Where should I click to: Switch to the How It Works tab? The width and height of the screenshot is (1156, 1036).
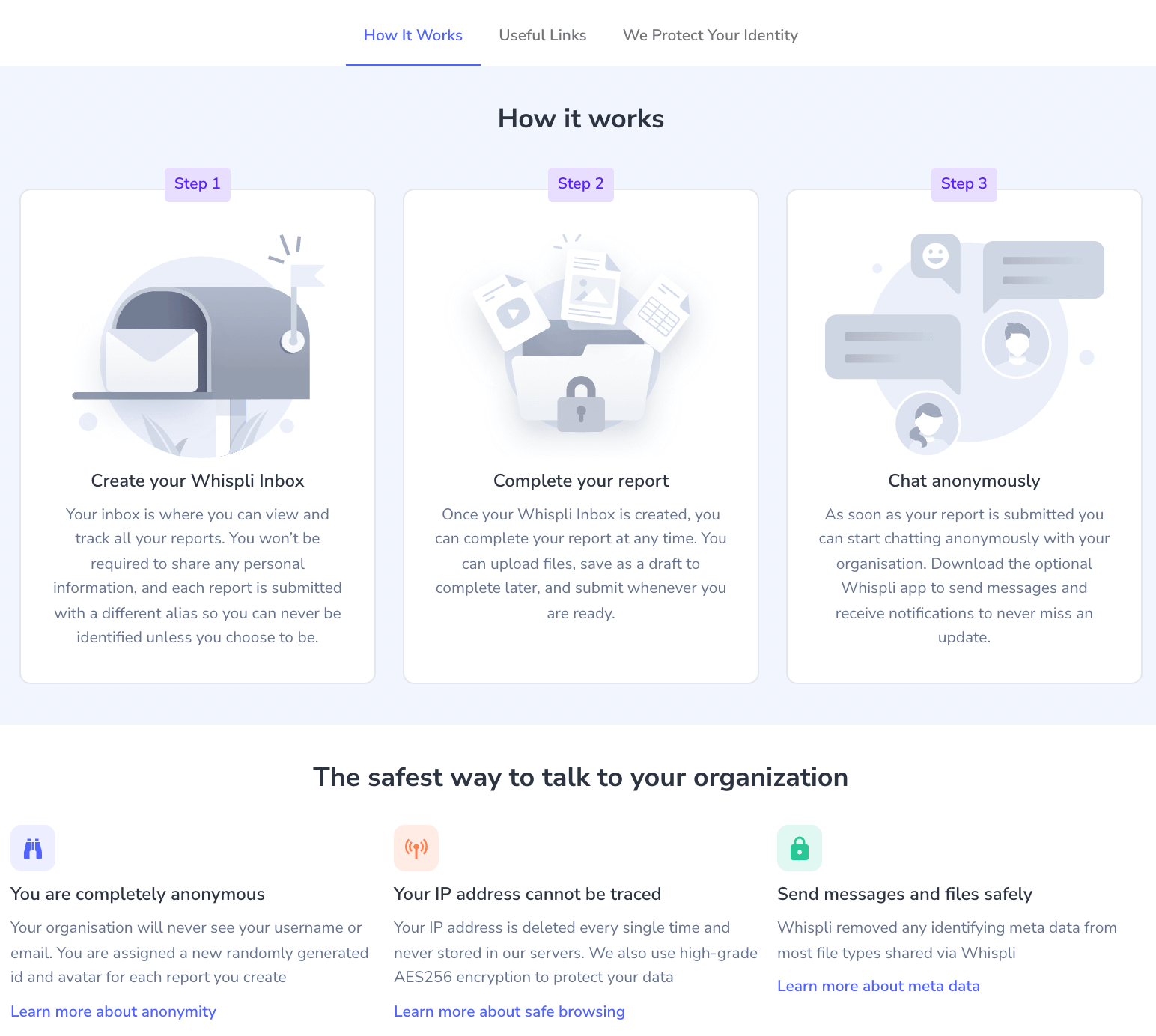[413, 35]
